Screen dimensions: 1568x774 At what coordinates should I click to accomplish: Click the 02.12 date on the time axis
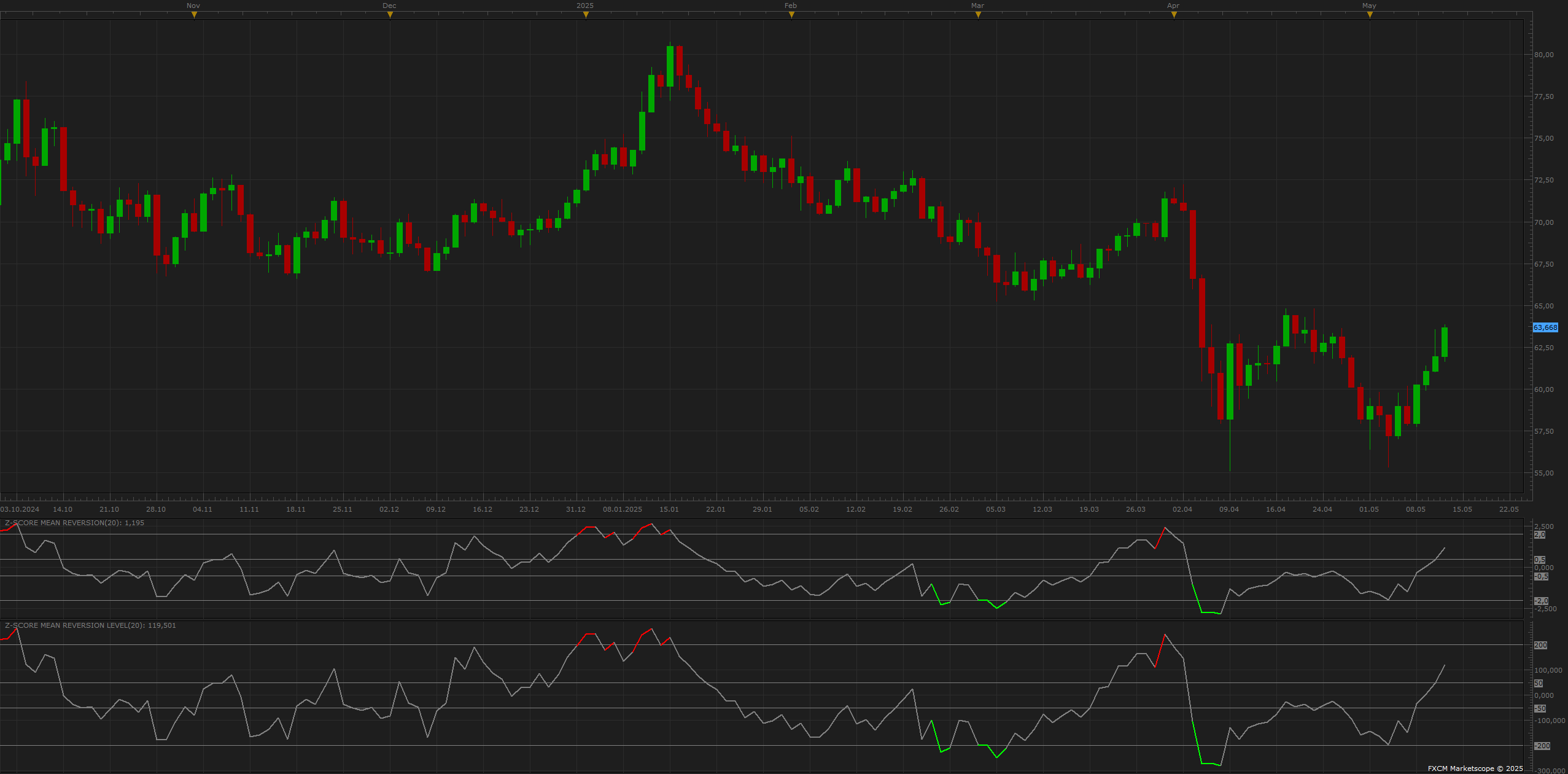(389, 509)
